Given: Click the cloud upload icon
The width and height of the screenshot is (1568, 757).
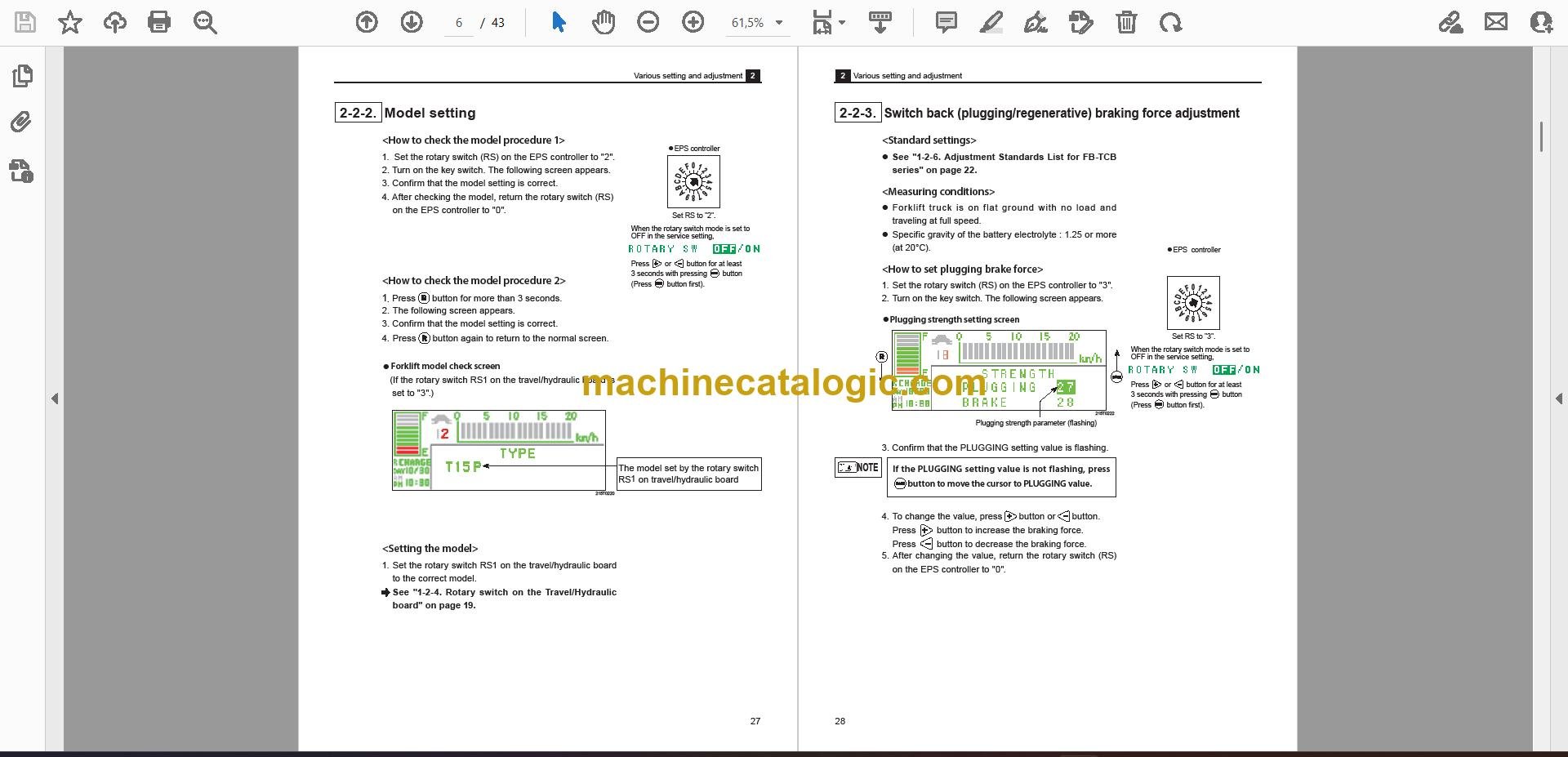Looking at the screenshot, I should pyautogui.click(x=114, y=22).
